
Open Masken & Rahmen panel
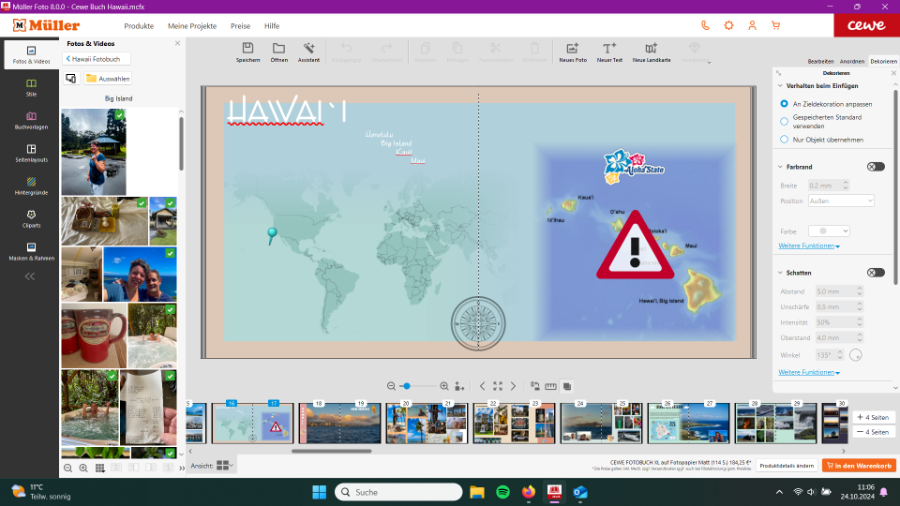point(31,250)
